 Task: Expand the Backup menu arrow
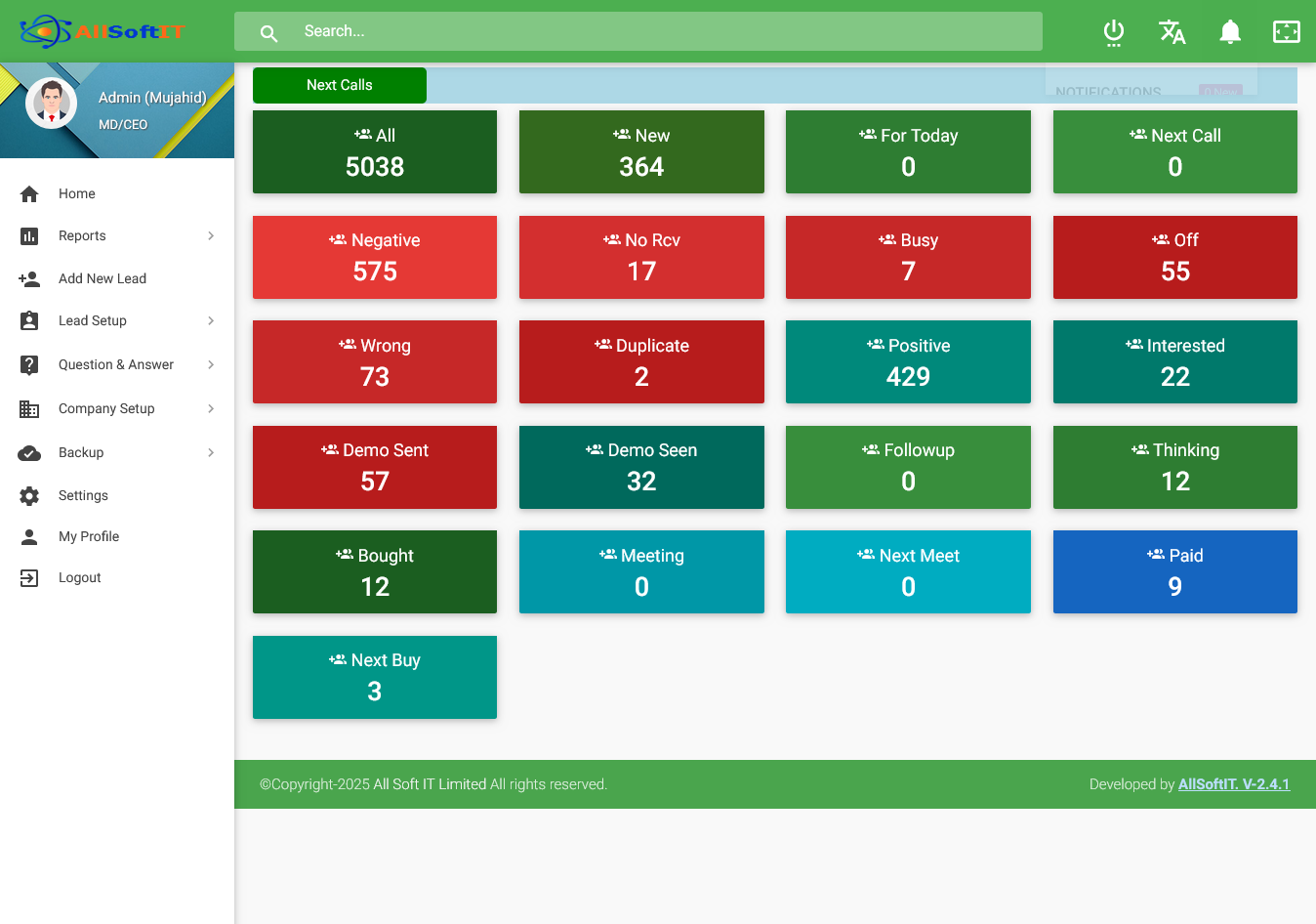pyautogui.click(x=211, y=453)
